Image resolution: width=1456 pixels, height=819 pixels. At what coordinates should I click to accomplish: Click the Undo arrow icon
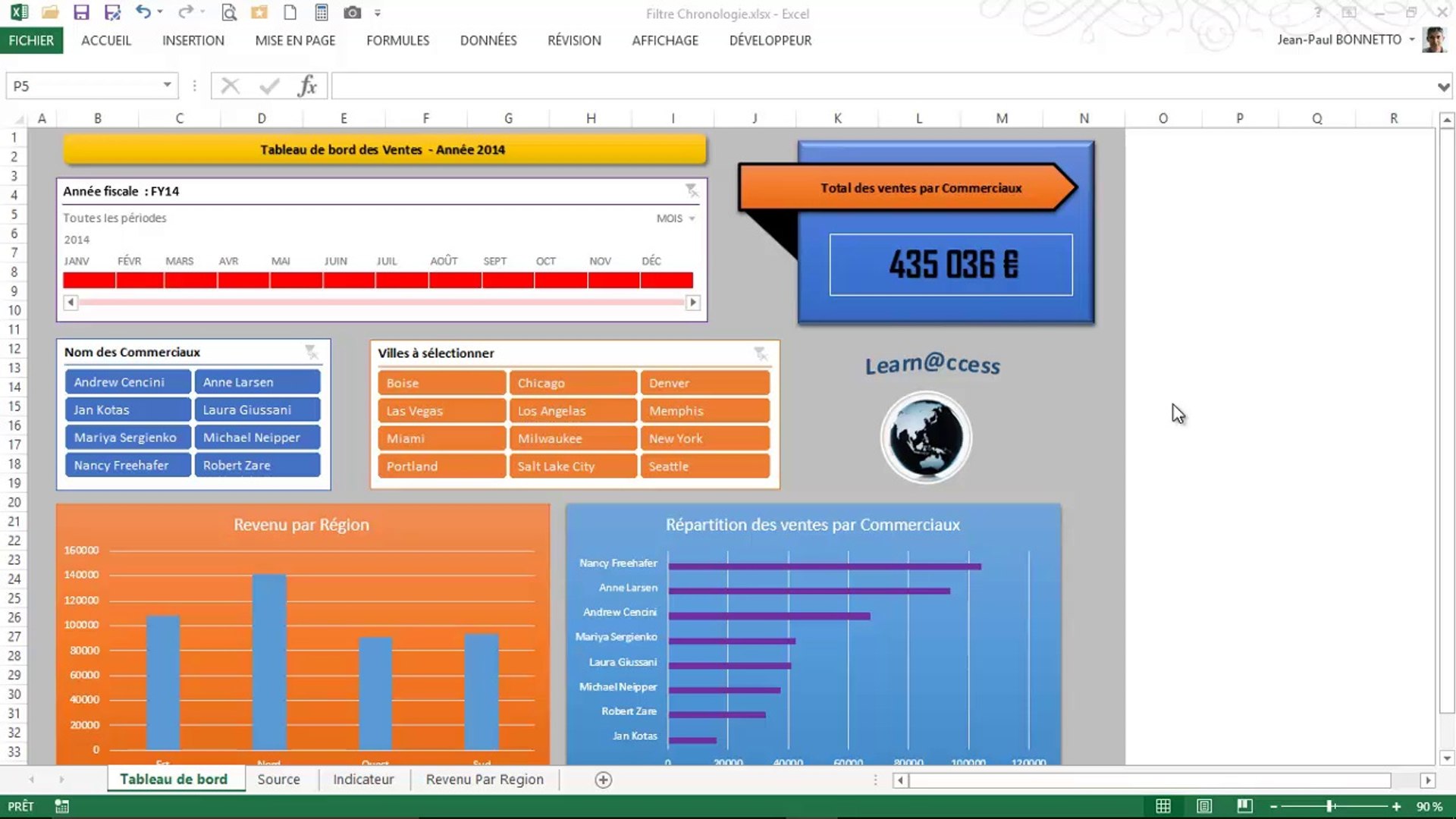pos(143,13)
